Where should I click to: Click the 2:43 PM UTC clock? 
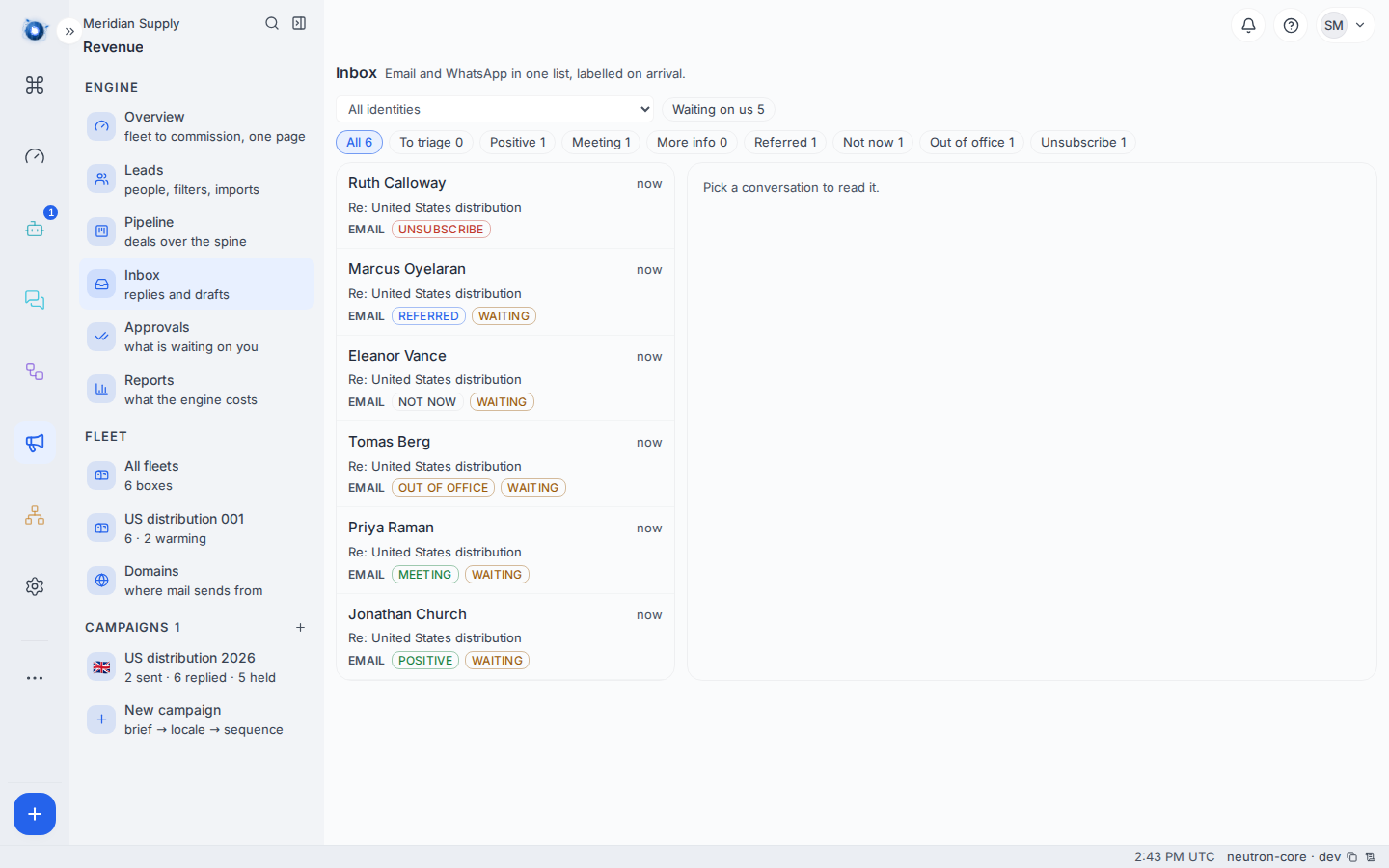(x=1175, y=856)
